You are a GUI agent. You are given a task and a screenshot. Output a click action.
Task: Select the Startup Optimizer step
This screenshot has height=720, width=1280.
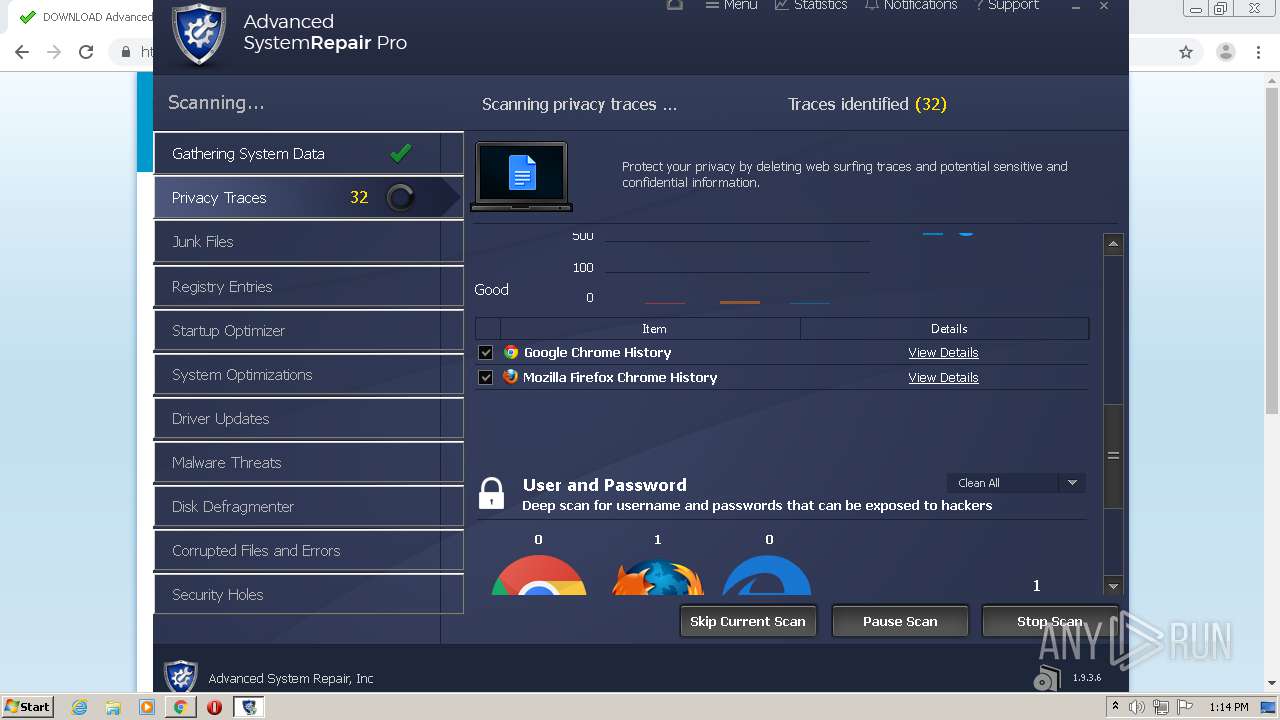308,331
